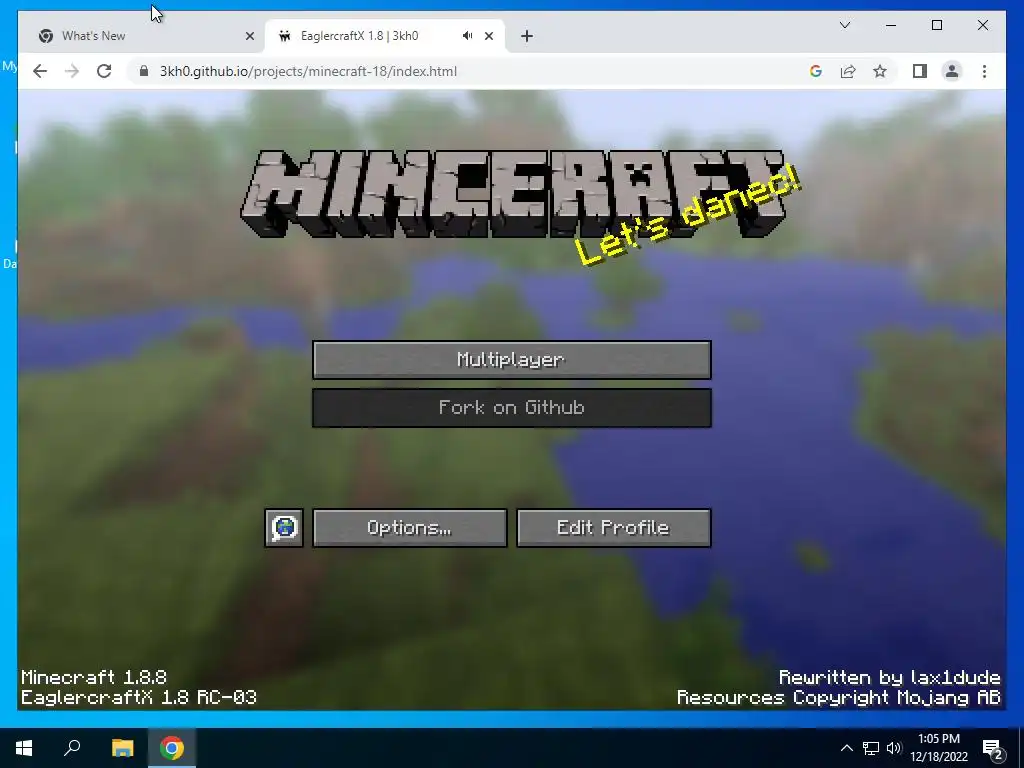Show hidden system tray icons
Image resolution: width=1024 pixels, height=768 pixels.
pos(846,748)
